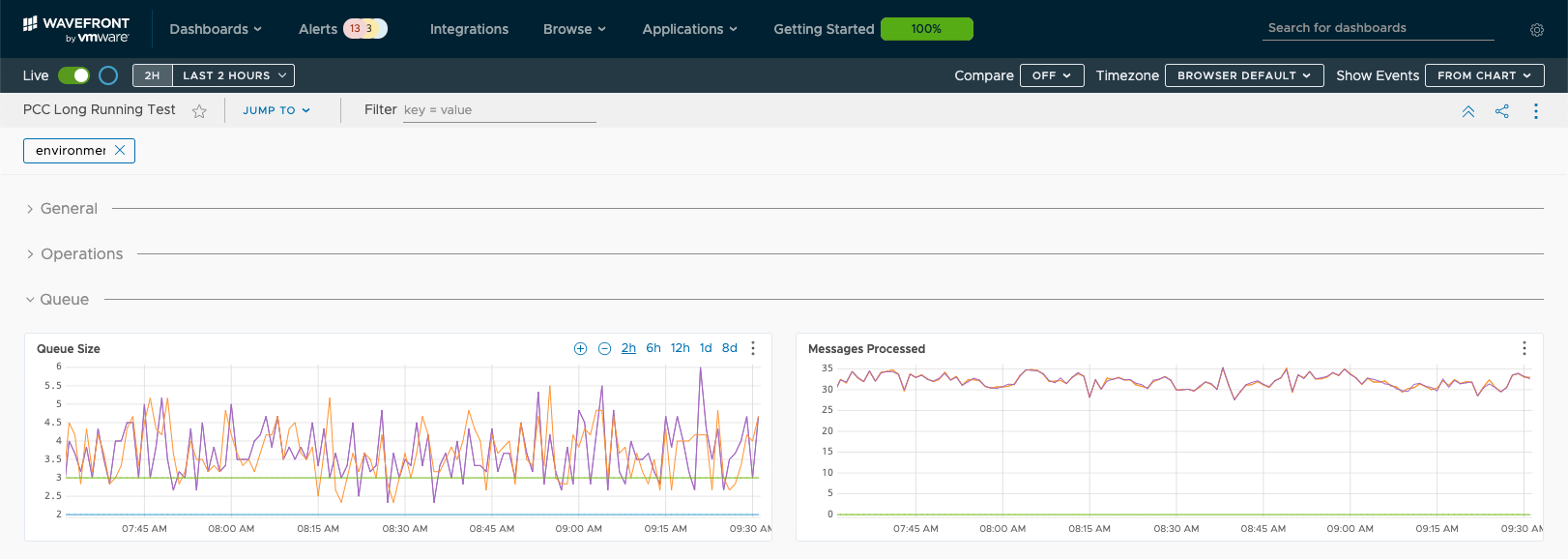Click the circular indicator next to Live
The height and width of the screenshot is (559, 1568).
(x=108, y=75)
